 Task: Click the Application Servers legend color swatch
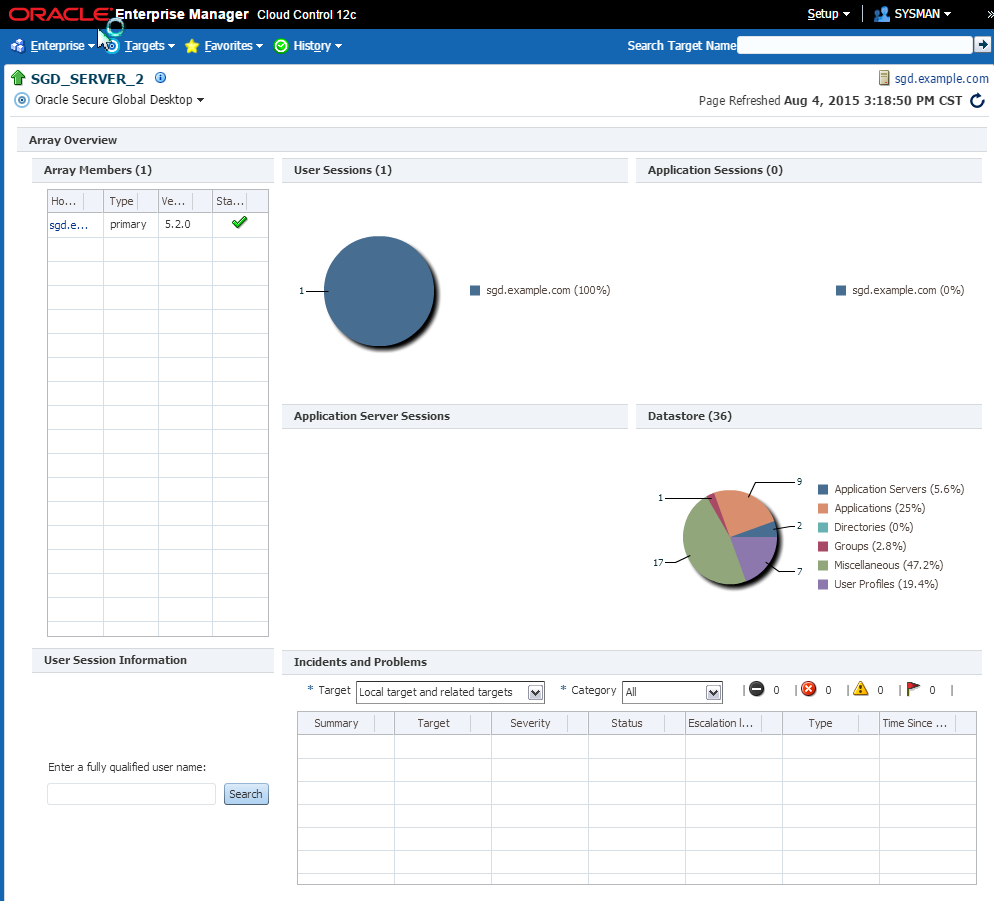[823, 489]
